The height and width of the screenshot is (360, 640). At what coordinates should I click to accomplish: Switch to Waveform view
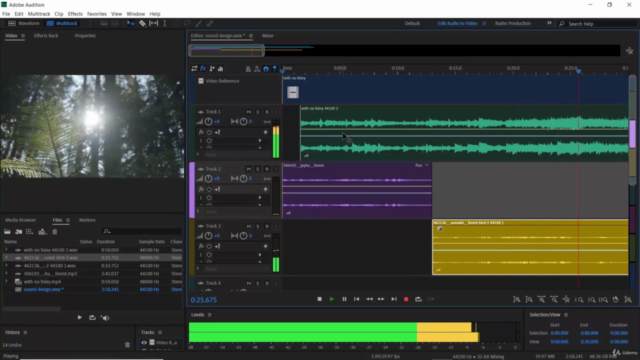click(24, 24)
